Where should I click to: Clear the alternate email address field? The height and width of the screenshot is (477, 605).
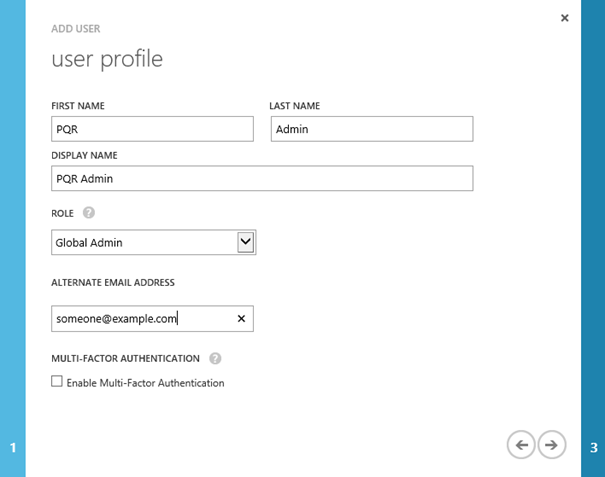[241, 319]
